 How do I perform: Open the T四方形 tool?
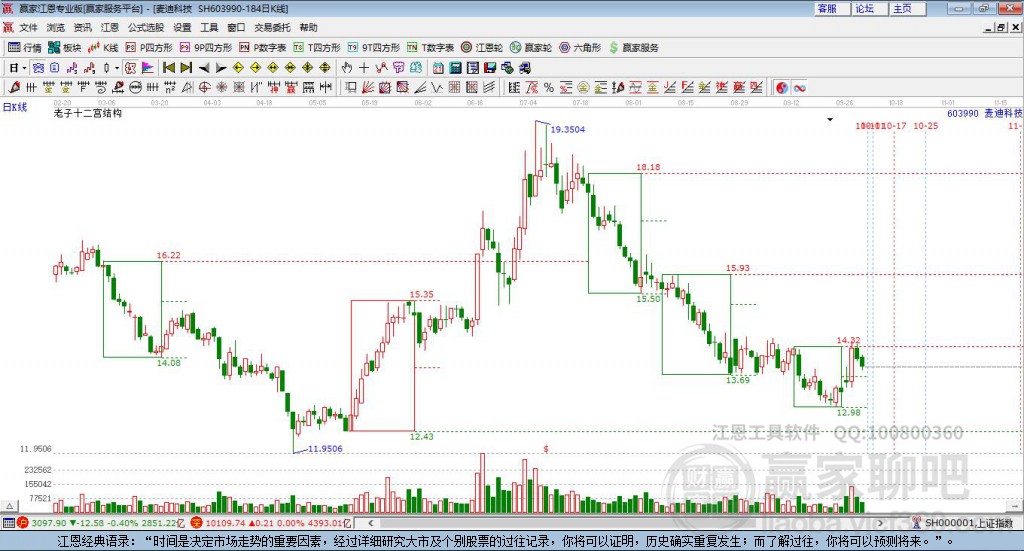(317, 48)
